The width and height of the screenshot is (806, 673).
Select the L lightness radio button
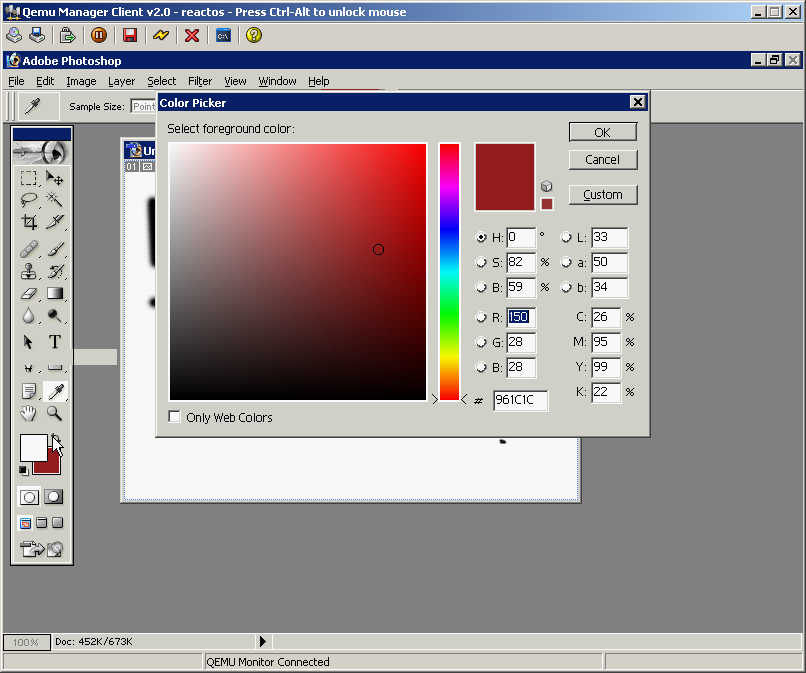(x=566, y=238)
